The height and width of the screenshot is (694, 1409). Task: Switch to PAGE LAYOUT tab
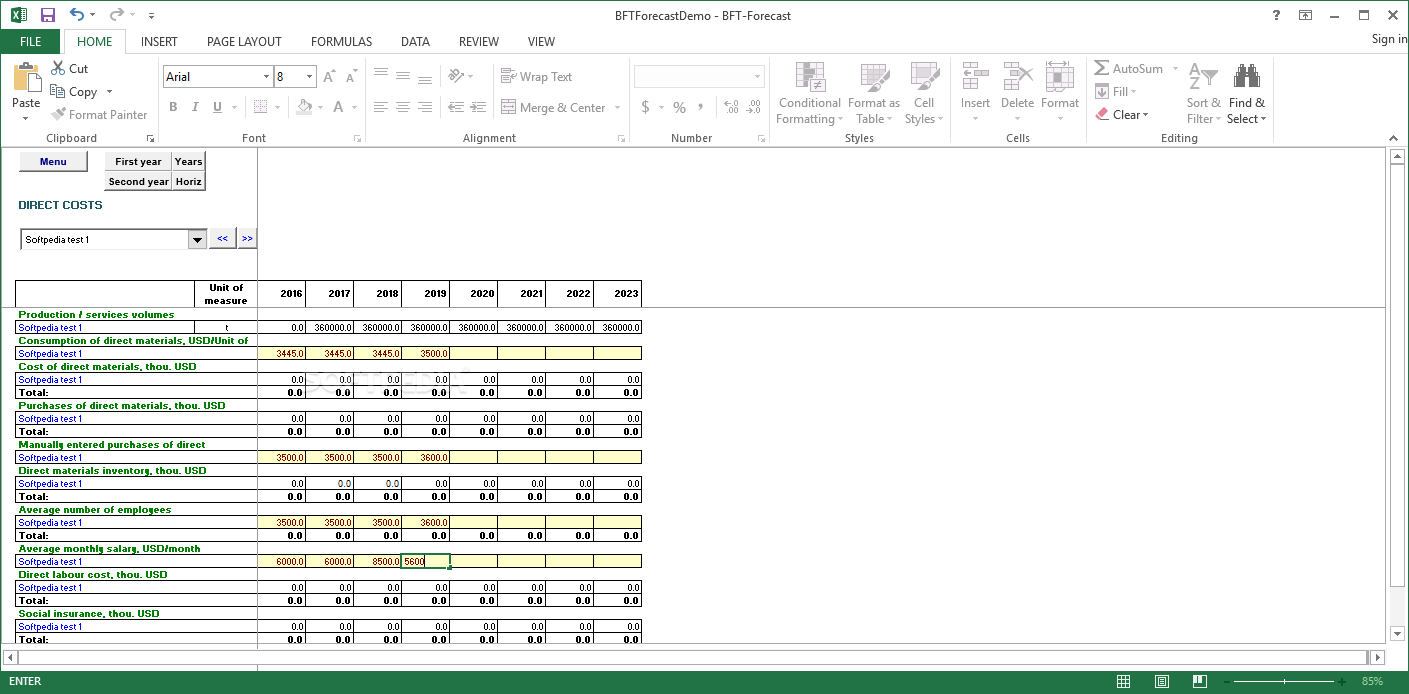click(244, 41)
